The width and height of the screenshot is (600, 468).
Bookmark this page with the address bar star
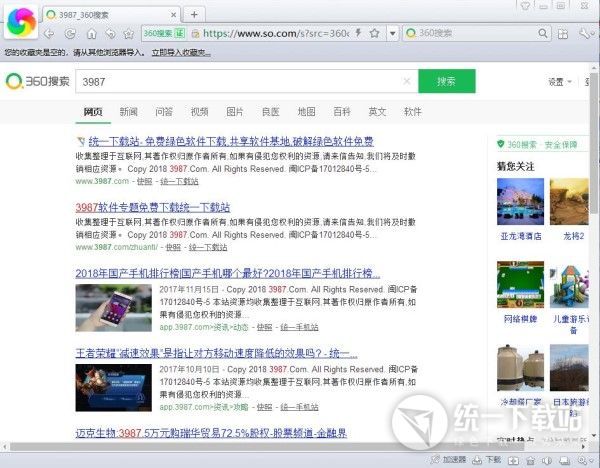click(x=375, y=33)
